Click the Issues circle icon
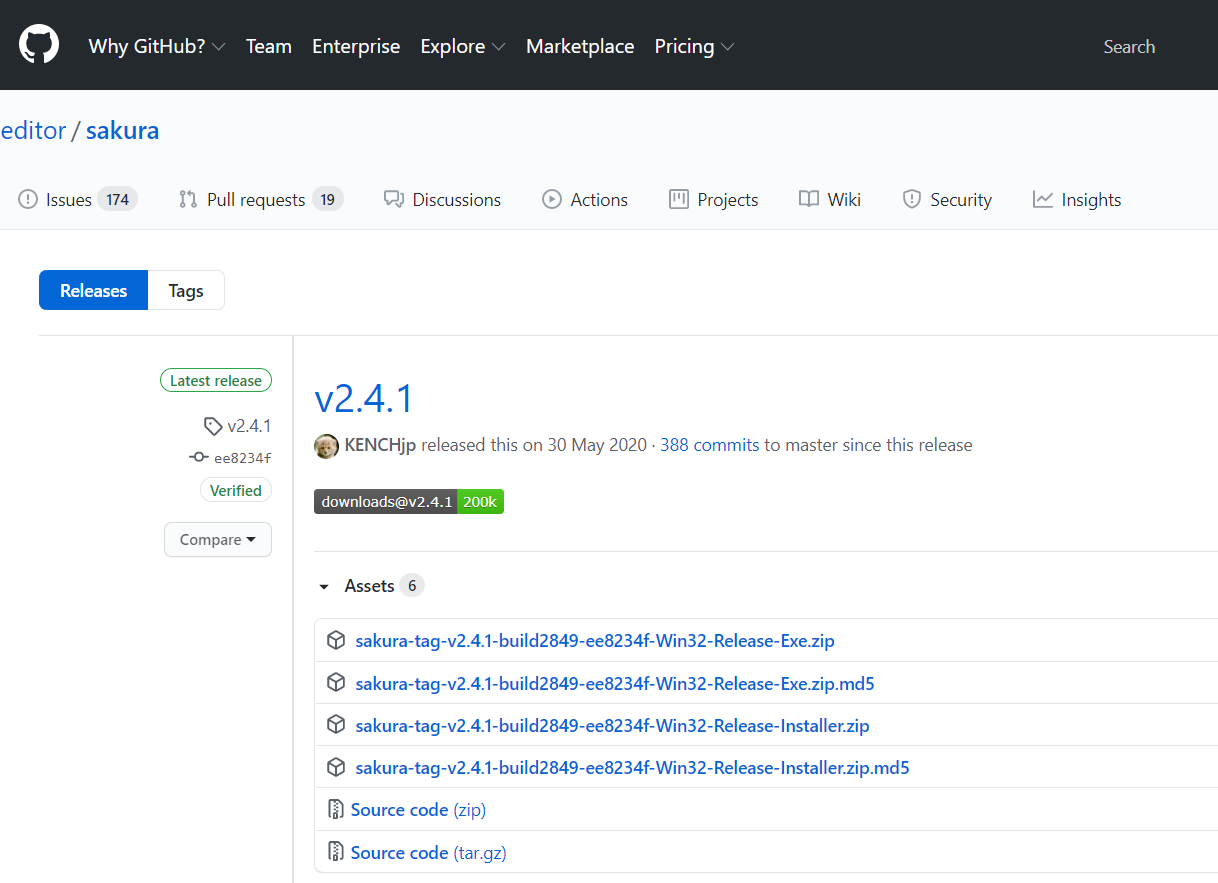The width and height of the screenshot is (1218, 883). click(x=28, y=199)
